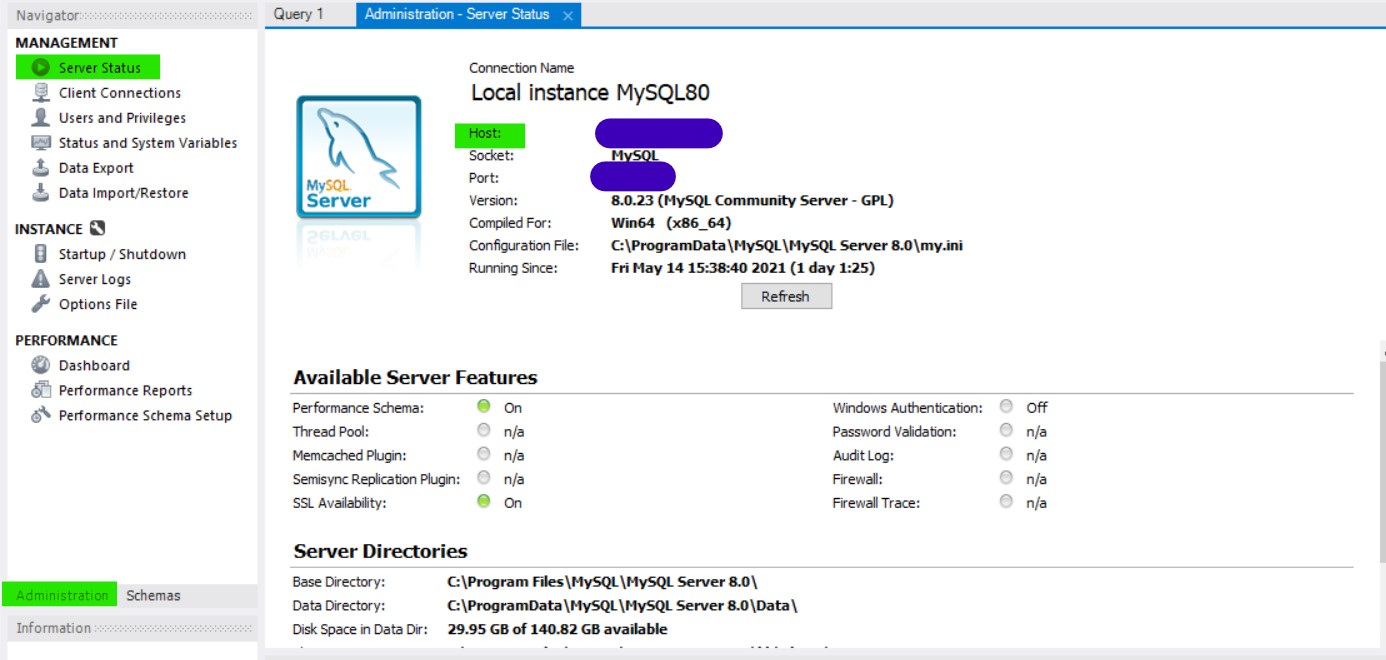
Task: Open Client Connections
Action: coord(120,93)
